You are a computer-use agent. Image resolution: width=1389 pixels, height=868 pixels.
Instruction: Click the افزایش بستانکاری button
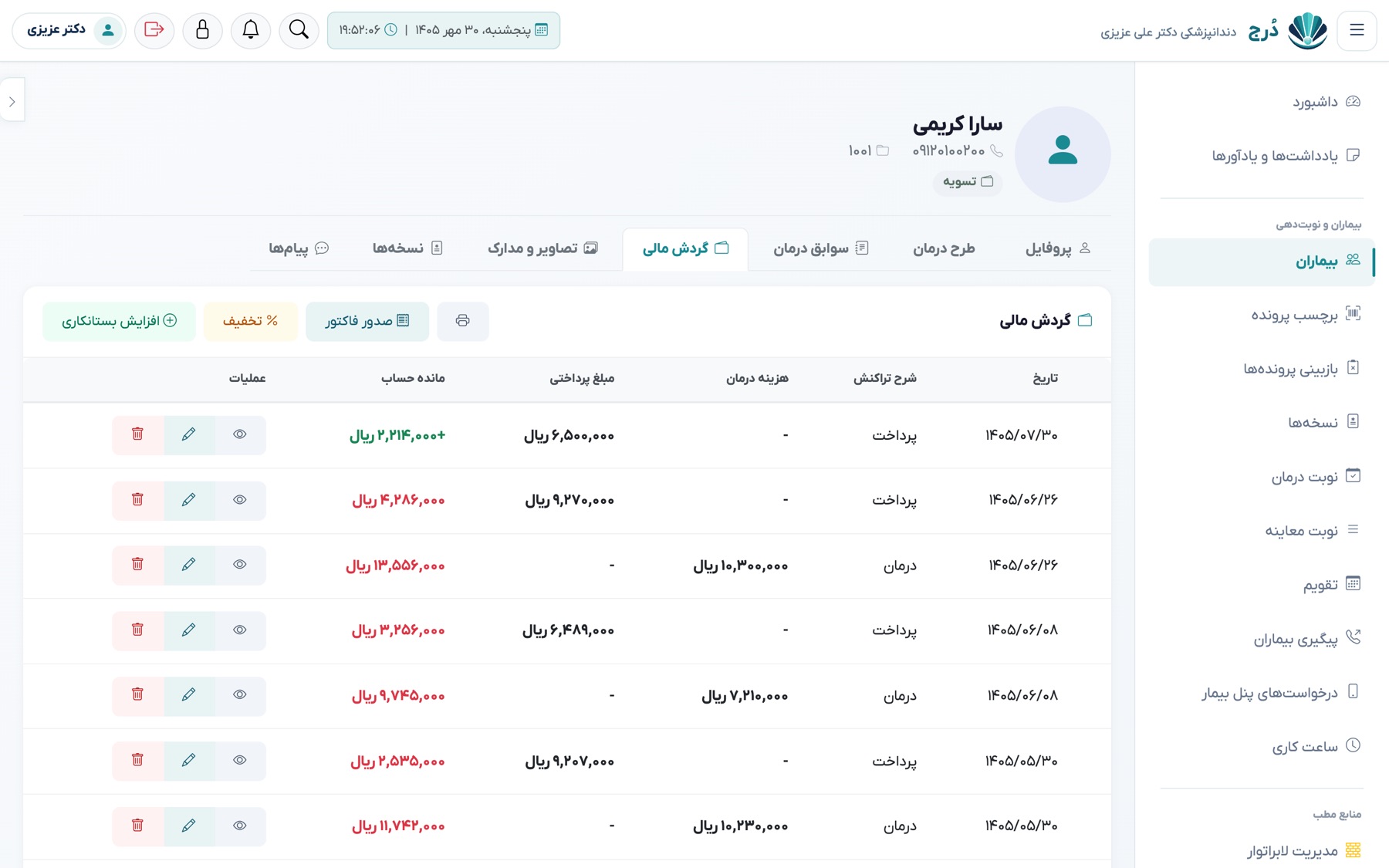pos(119,321)
